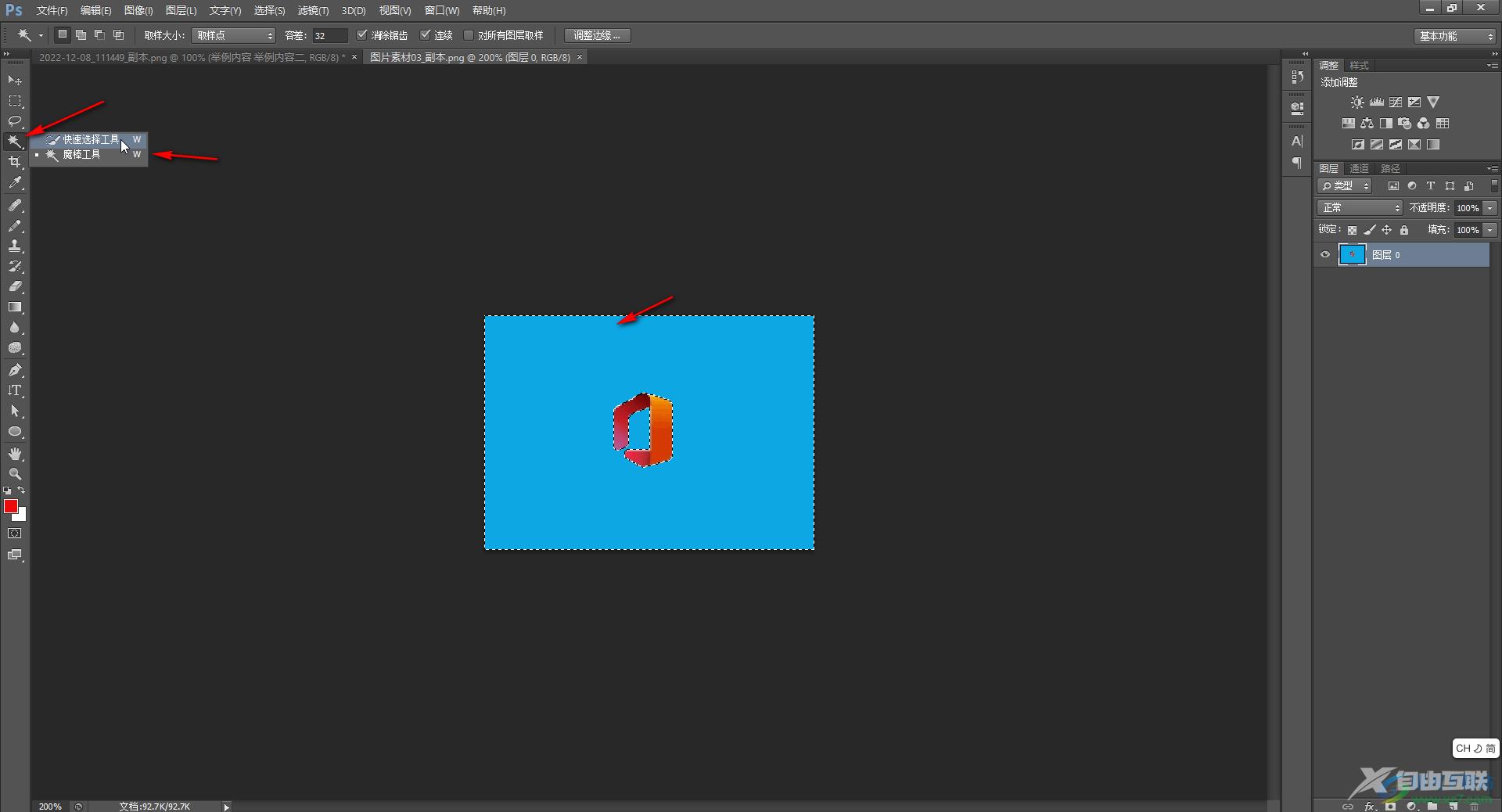
Task: Add a Vibrance adjustment
Action: click(x=1433, y=102)
